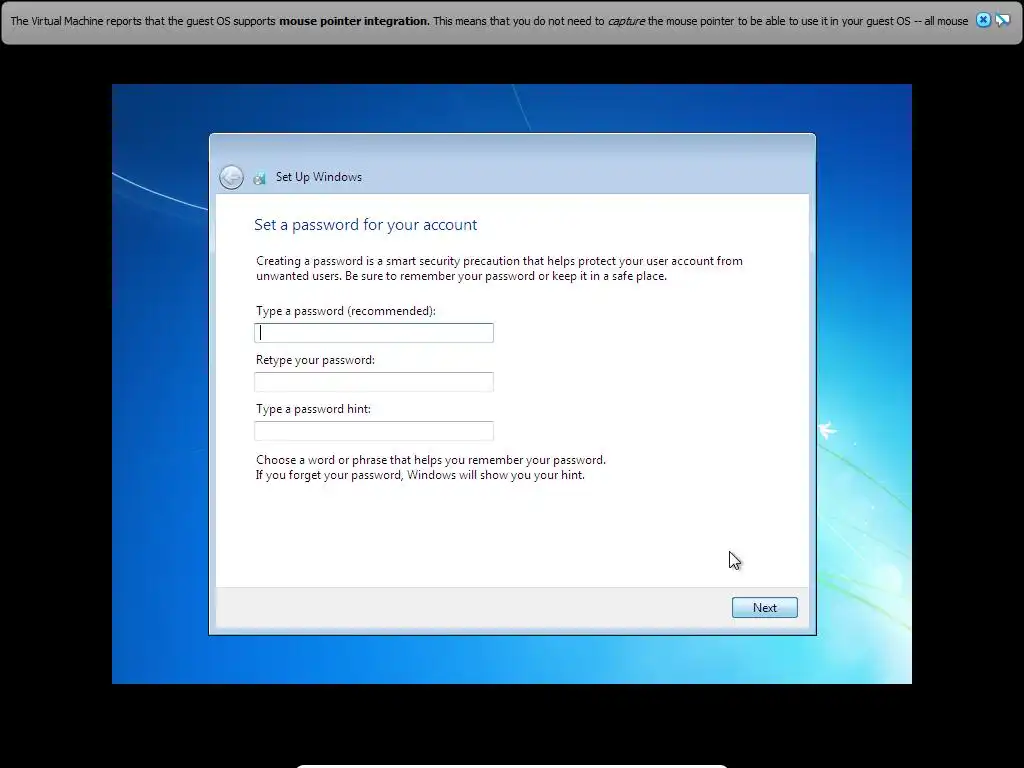
Task: Click the 'Type a password hint:' label
Action: (x=313, y=409)
